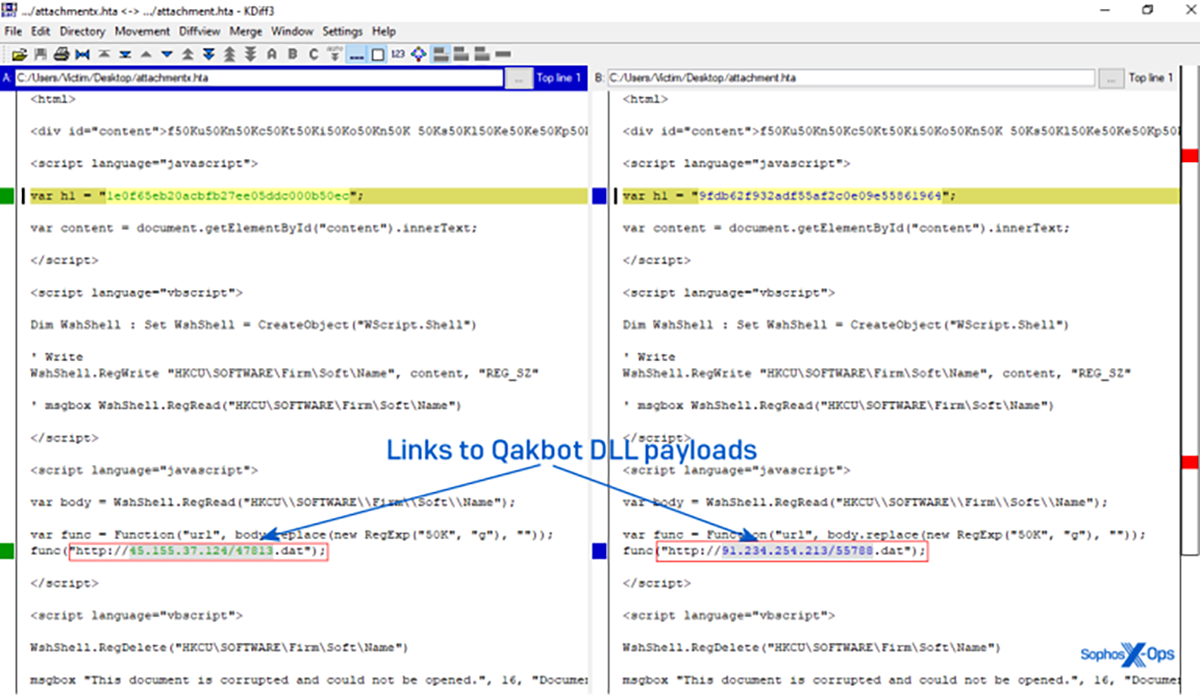The image size is (1200, 695).
Task: Click 'var h1' highlighted line in pane B
Action: coord(897,195)
